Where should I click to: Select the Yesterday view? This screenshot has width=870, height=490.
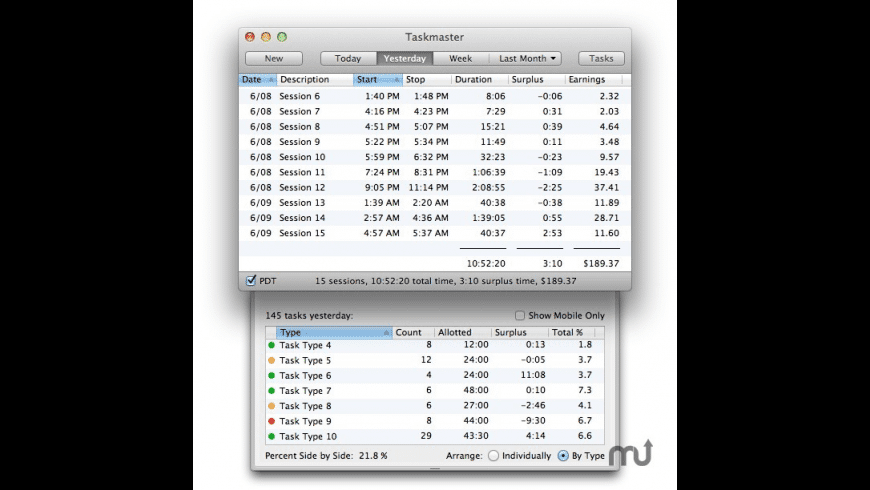tap(404, 58)
